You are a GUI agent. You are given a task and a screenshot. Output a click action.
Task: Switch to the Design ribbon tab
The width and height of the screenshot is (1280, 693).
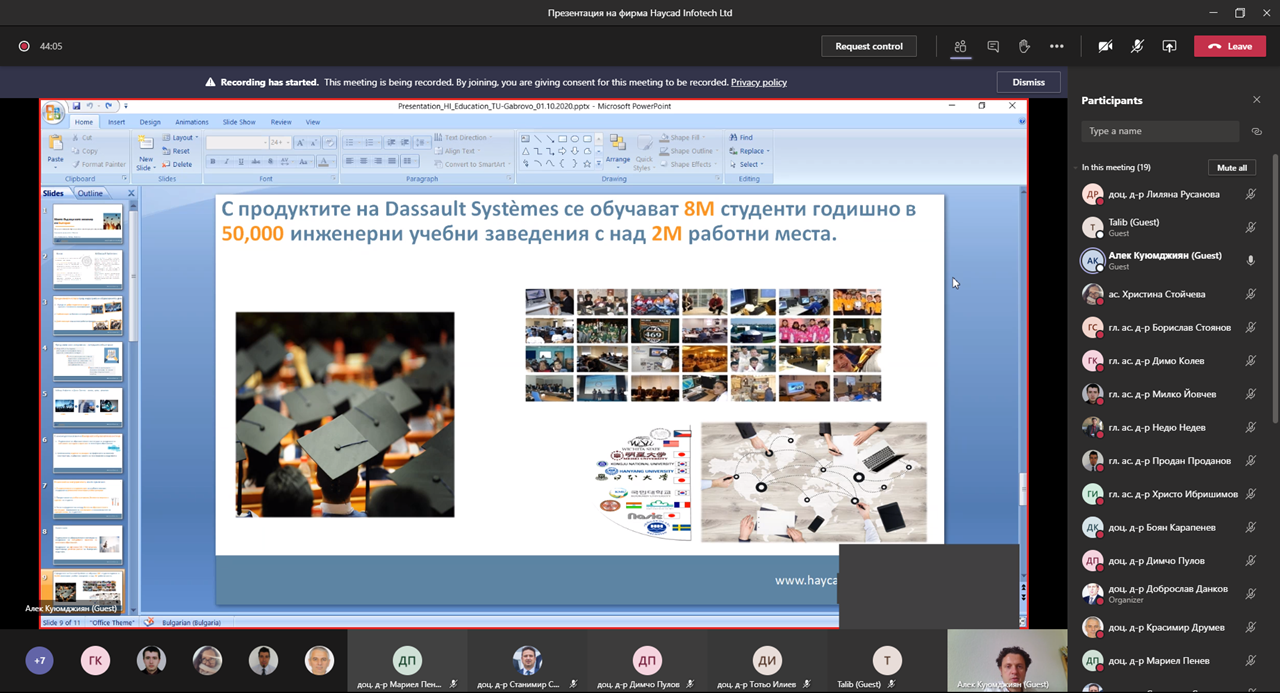click(150, 122)
